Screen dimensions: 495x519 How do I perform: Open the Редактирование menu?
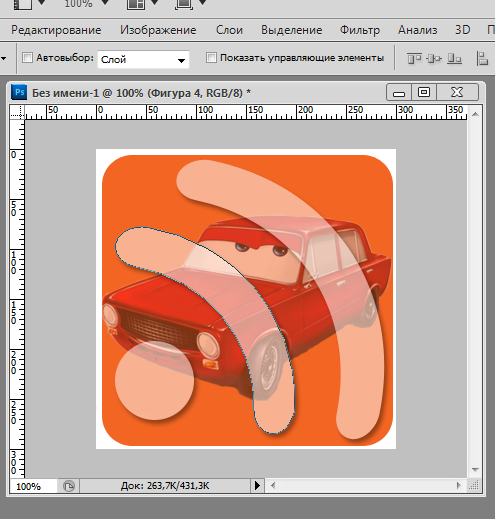click(56, 30)
